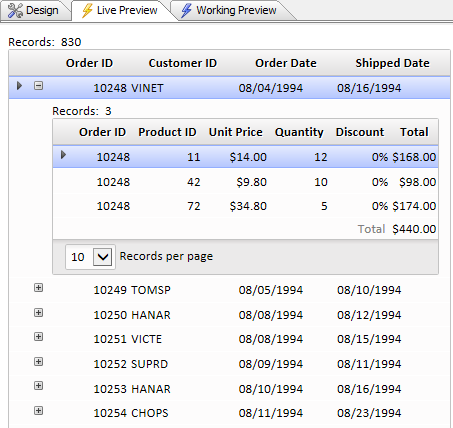Screen dimensions: 453x428
Task: Click order date 08/04/1994
Action: tap(271, 88)
